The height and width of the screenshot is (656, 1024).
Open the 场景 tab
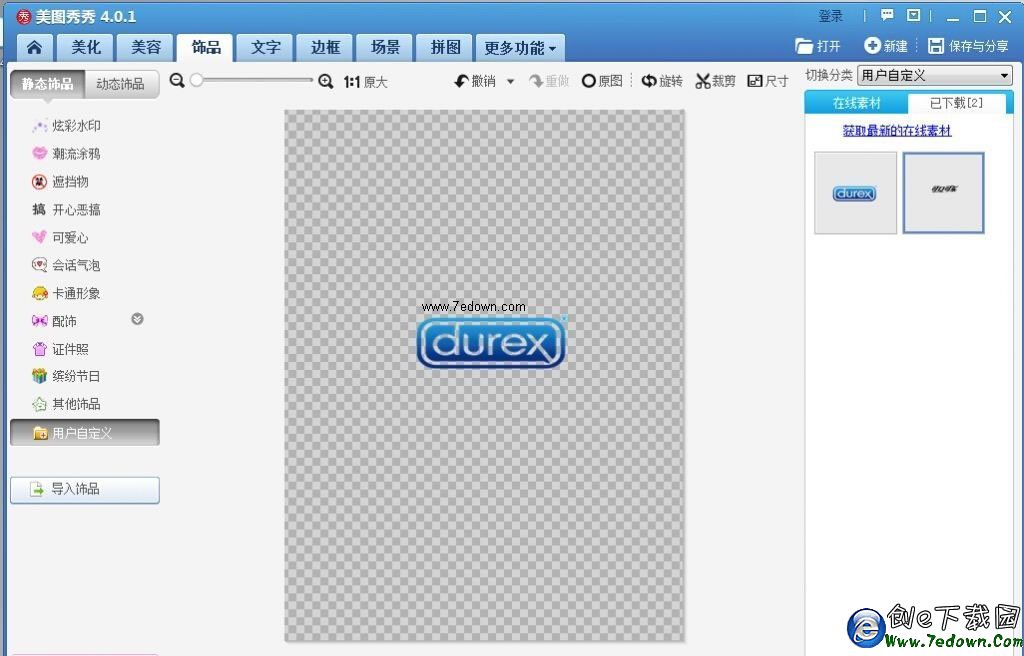coord(385,48)
